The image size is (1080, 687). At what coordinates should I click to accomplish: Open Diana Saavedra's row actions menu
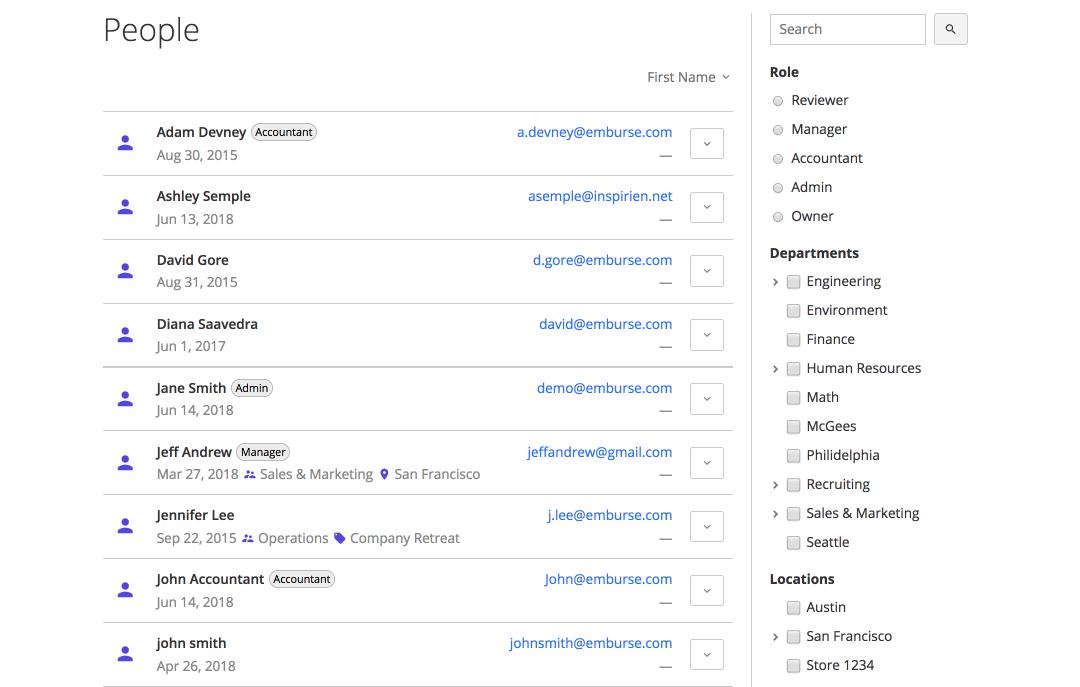(x=707, y=335)
